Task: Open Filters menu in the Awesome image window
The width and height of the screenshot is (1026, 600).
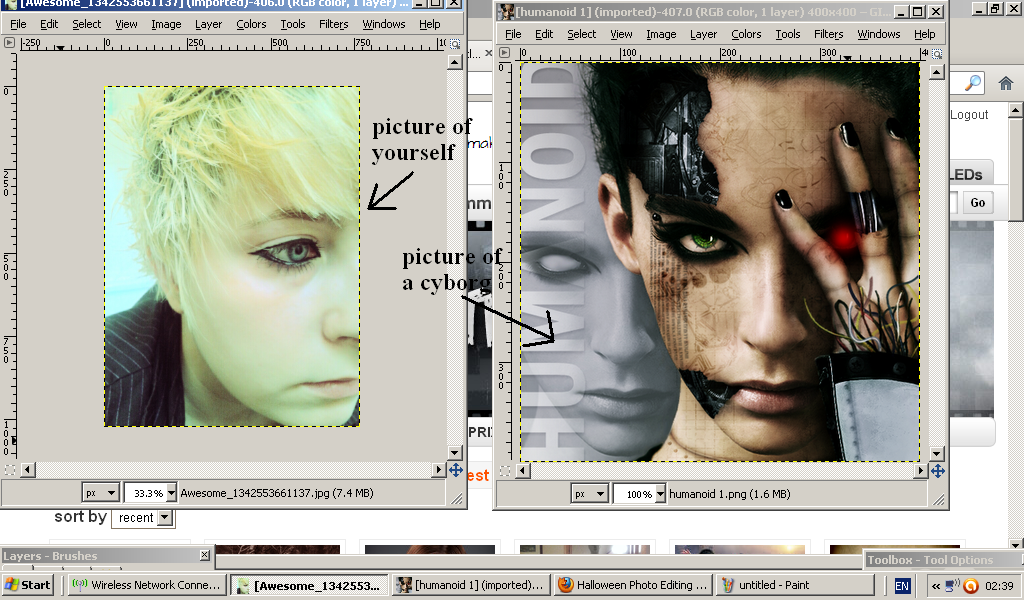Action: pyautogui.click(x=333, y=24)
